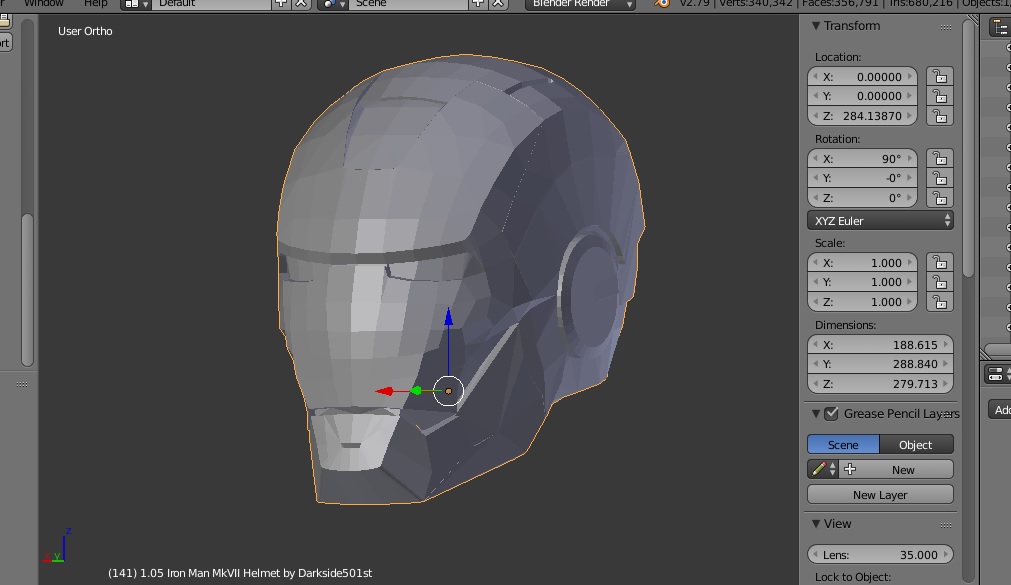Click the New Layer button

click(x=879, y=495)
